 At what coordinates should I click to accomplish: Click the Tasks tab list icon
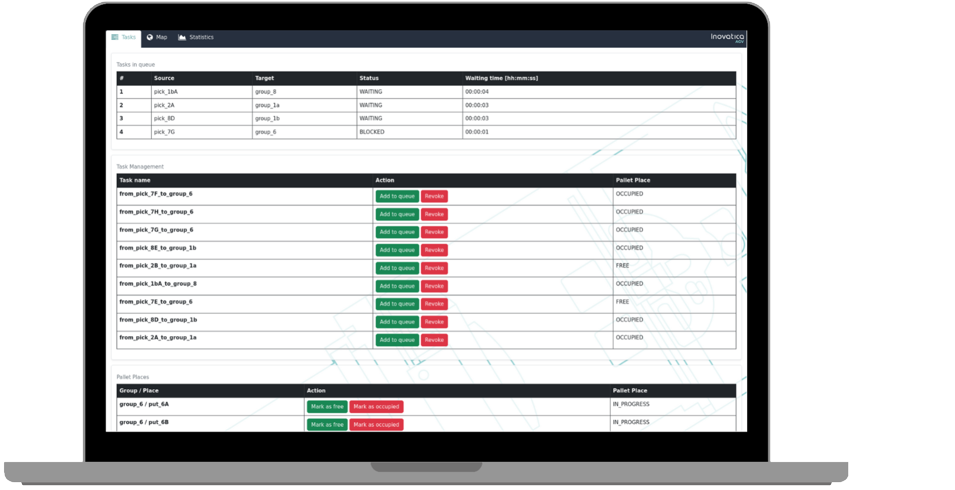tap(115, 37)
